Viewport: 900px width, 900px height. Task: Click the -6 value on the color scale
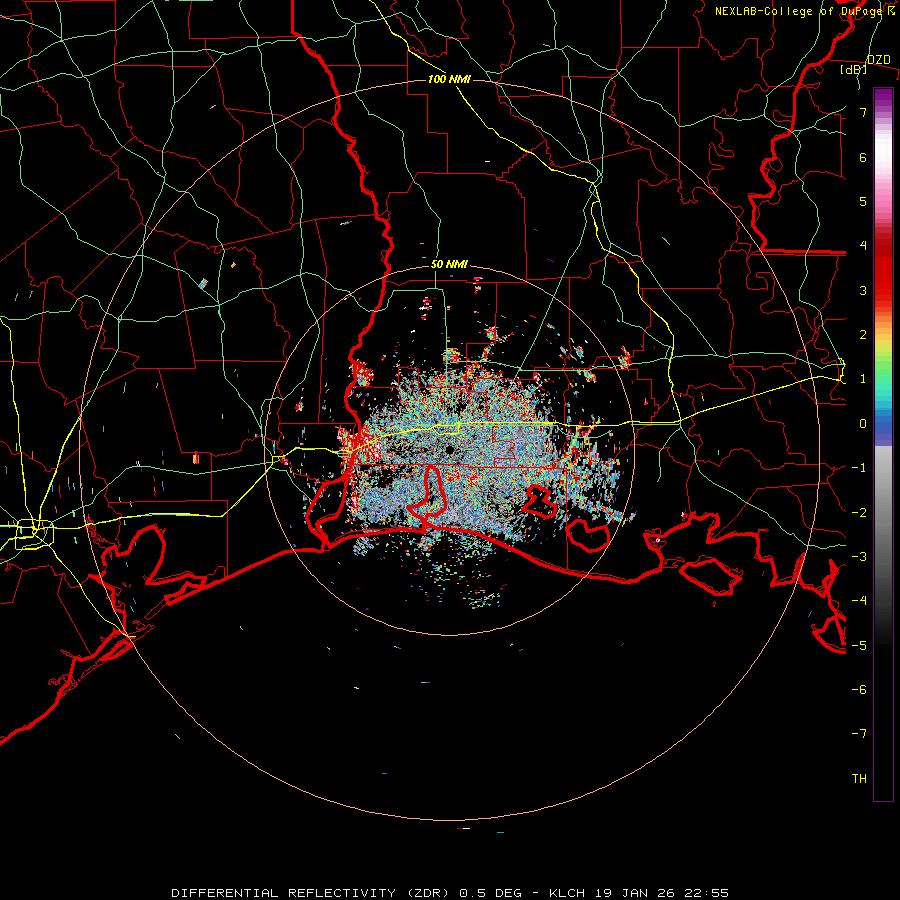tap(859, 690)
